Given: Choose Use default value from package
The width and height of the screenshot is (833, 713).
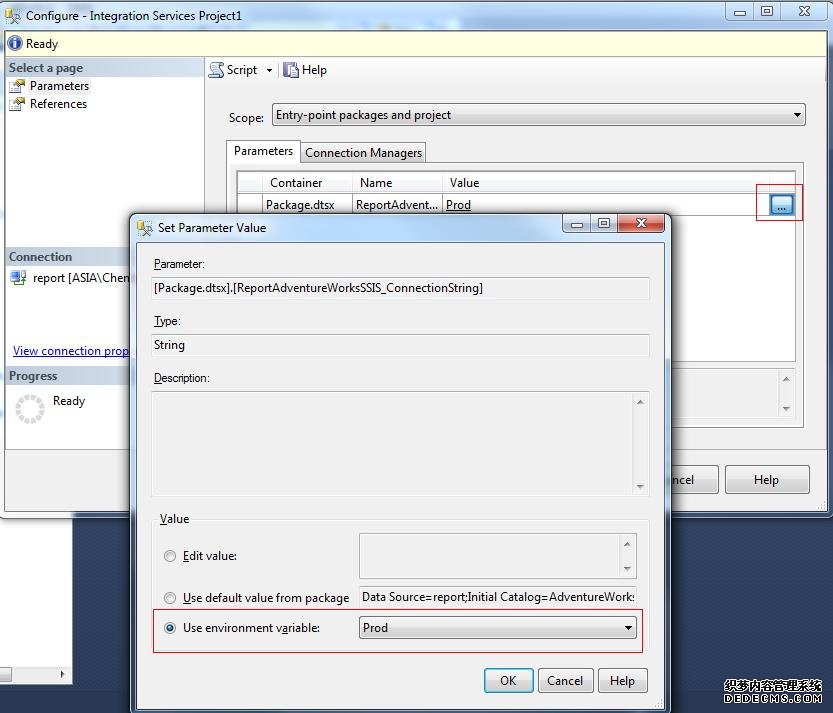Looking at the screenshot, I should pyautogui.click(x=170, y=598).
